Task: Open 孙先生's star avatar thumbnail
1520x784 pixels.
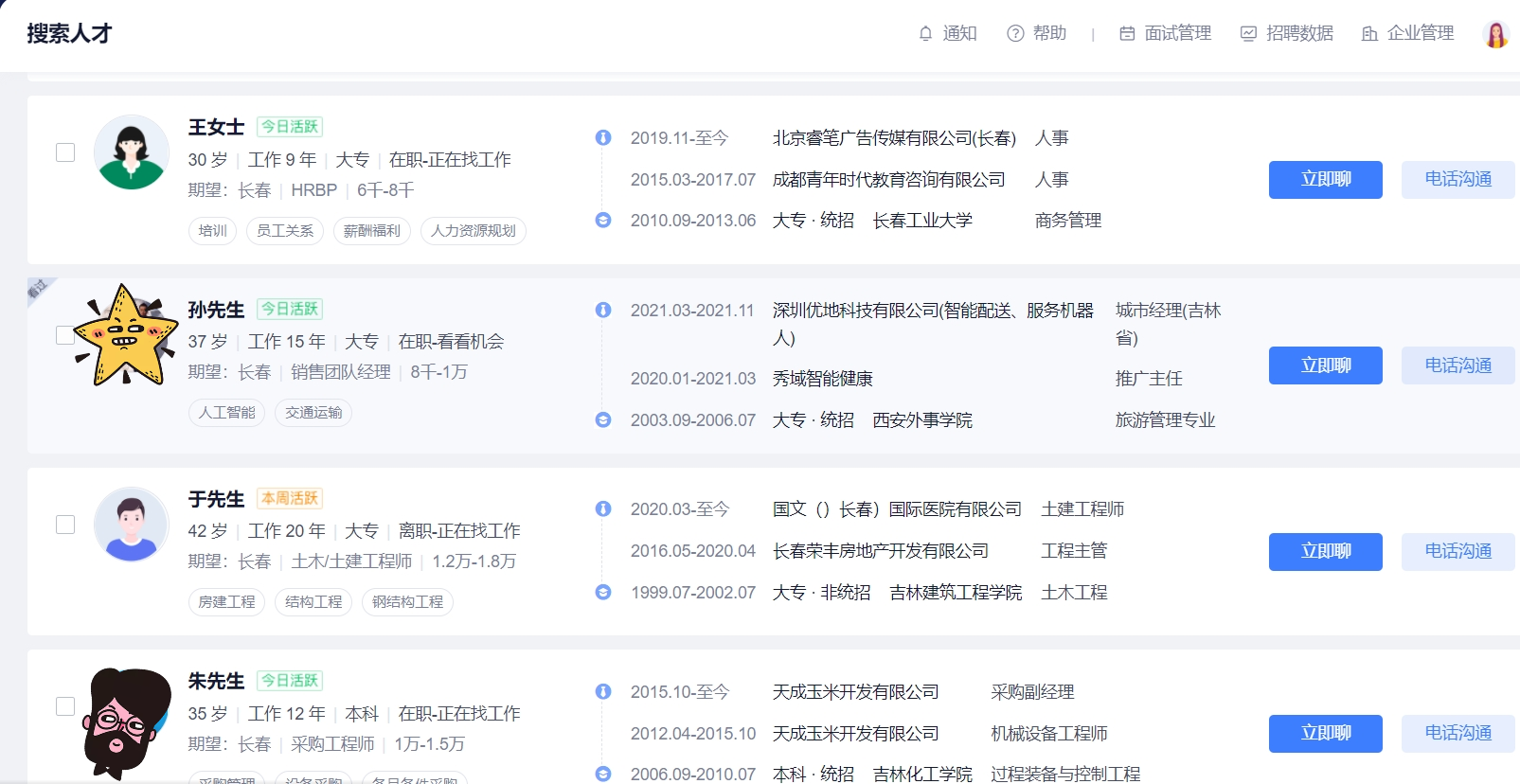Action: (127, 336)
